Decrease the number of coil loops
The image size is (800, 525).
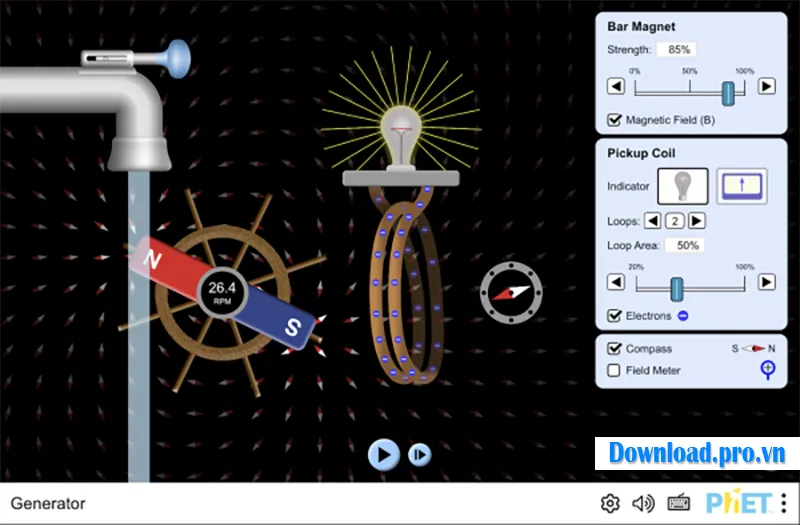[x=653, y=221]
